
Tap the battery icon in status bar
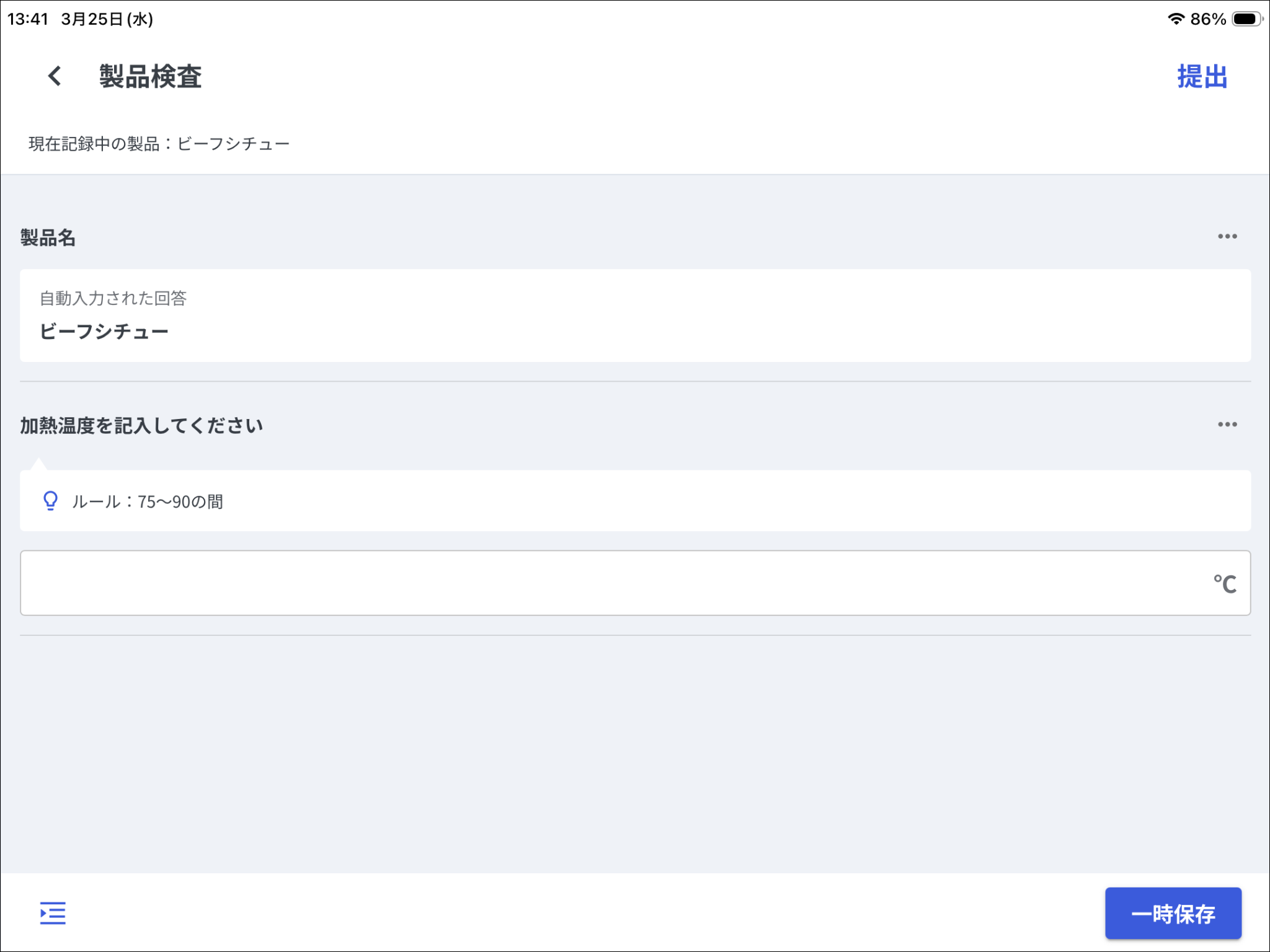(1246, 19)
